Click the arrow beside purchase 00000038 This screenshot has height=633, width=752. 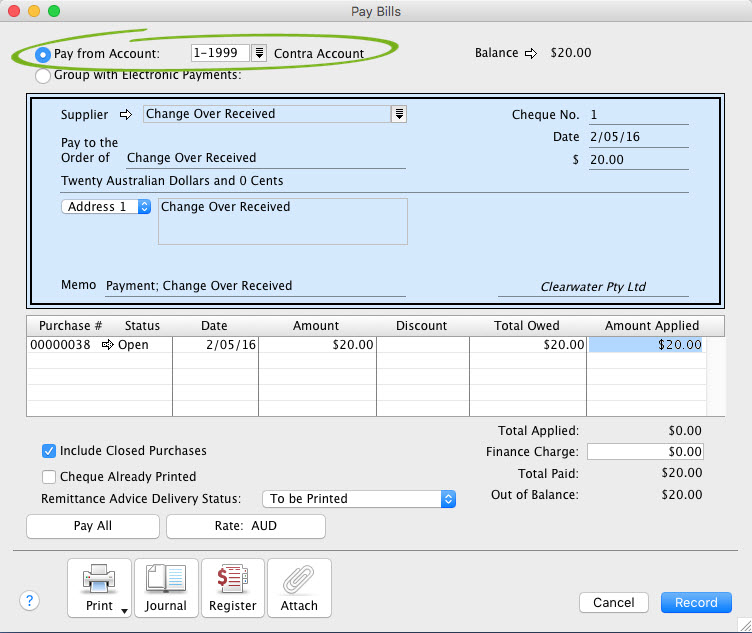coord(109,345)
